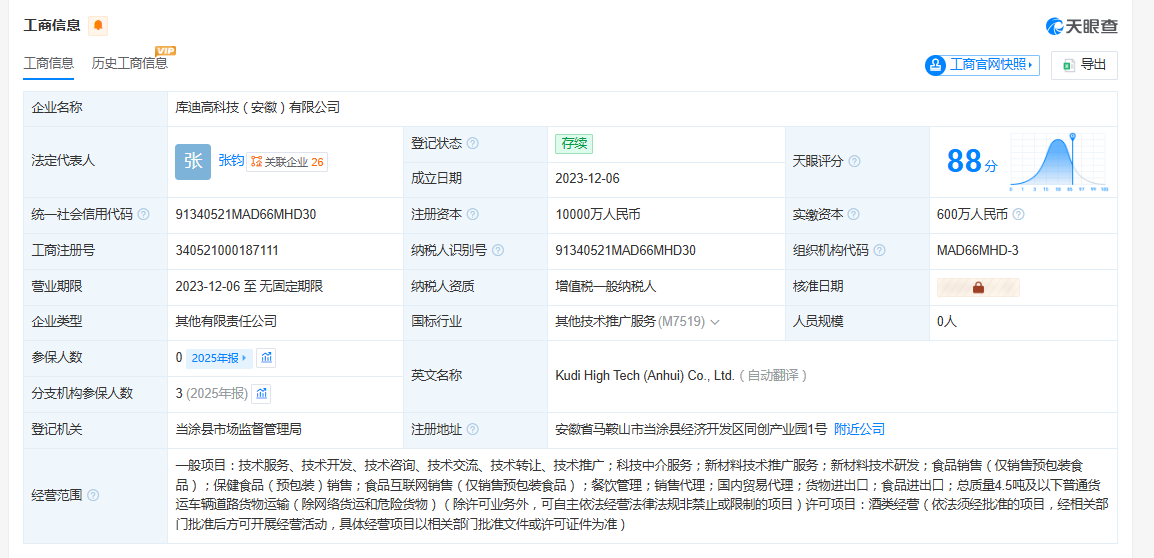The height and width of the screenshot is (558, 1154).
Task: Click 其他技术推广服务 (M7519) industry text
Action: pos(630,322)
